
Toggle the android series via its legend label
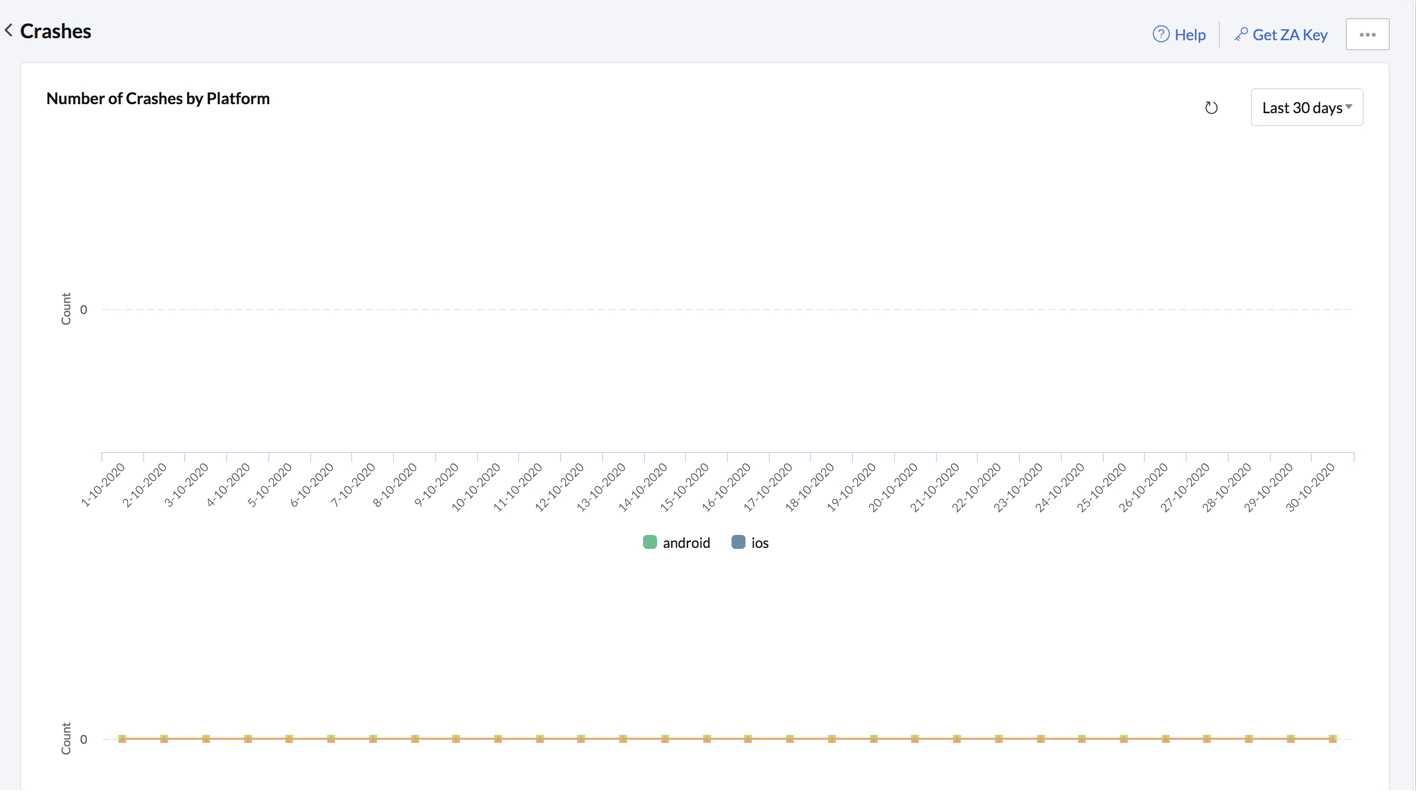(x=686, y=543)
